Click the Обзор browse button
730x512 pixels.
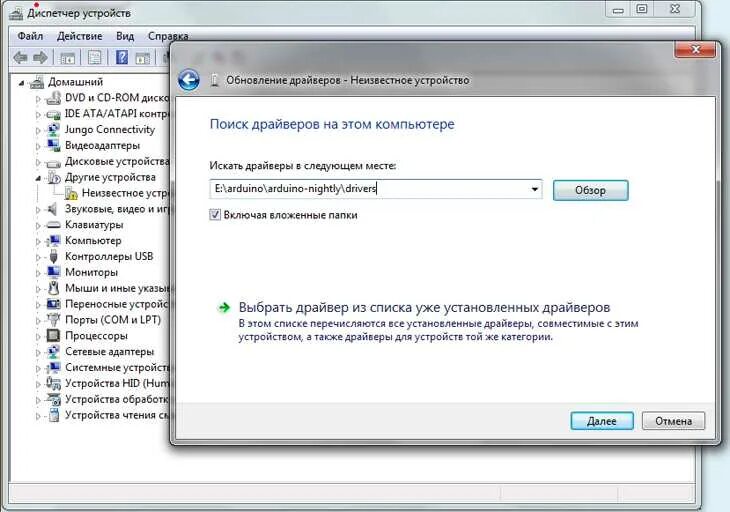point(590,190)
